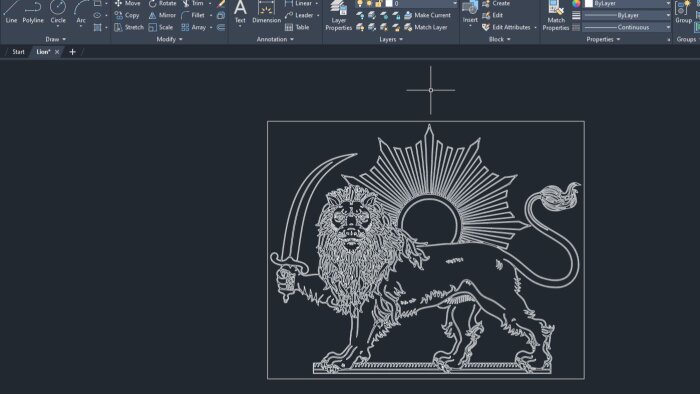Image resolution: width=700 pixels, height=394 pixels.
Task: Select the Polyline tool
Action: [x=33, y=12]
